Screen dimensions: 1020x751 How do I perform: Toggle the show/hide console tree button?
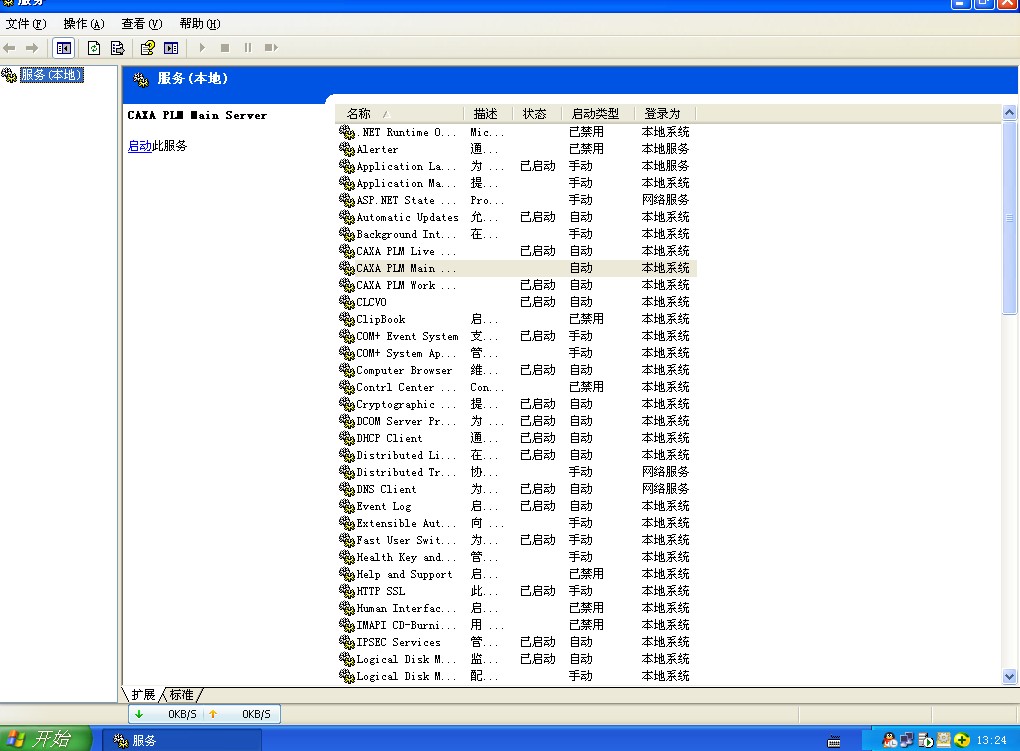(64, 47)
